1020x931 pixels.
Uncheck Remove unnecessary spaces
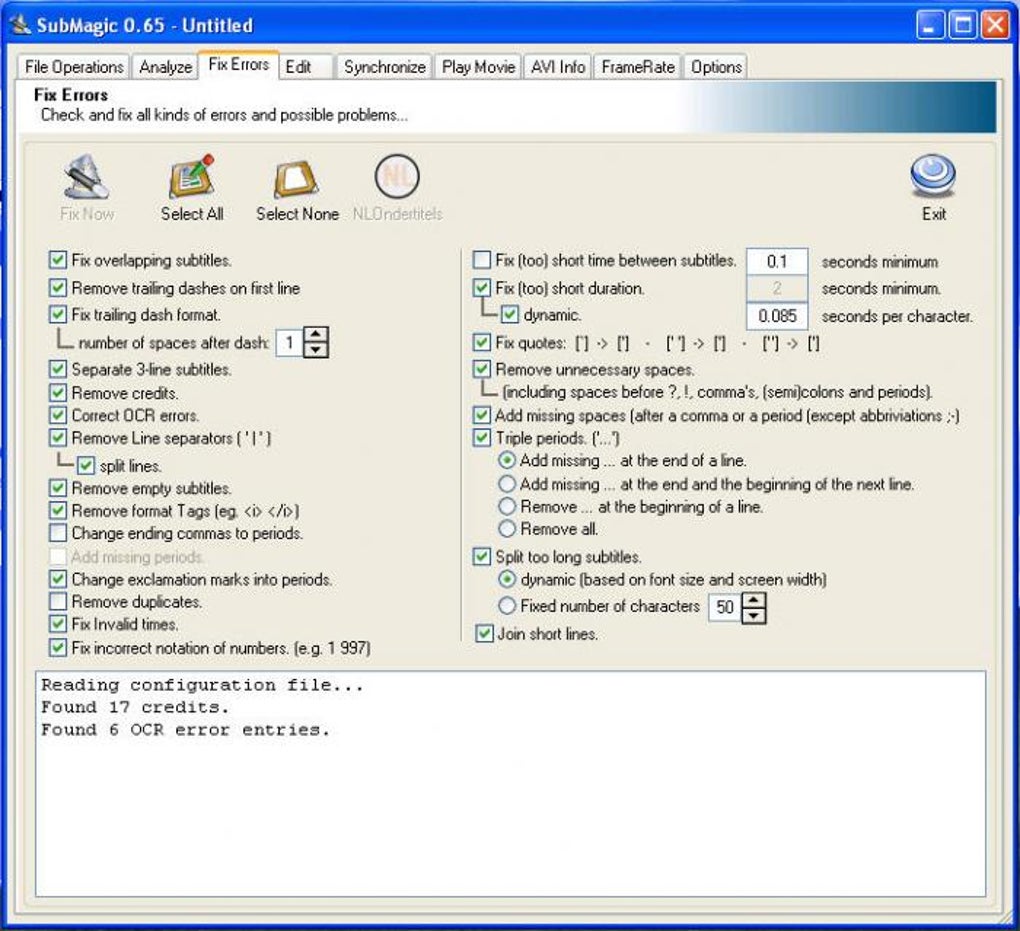(482, 370)
